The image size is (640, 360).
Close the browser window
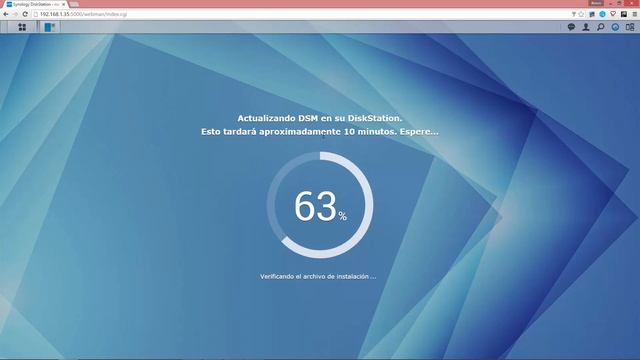click(x=632, y=3)
